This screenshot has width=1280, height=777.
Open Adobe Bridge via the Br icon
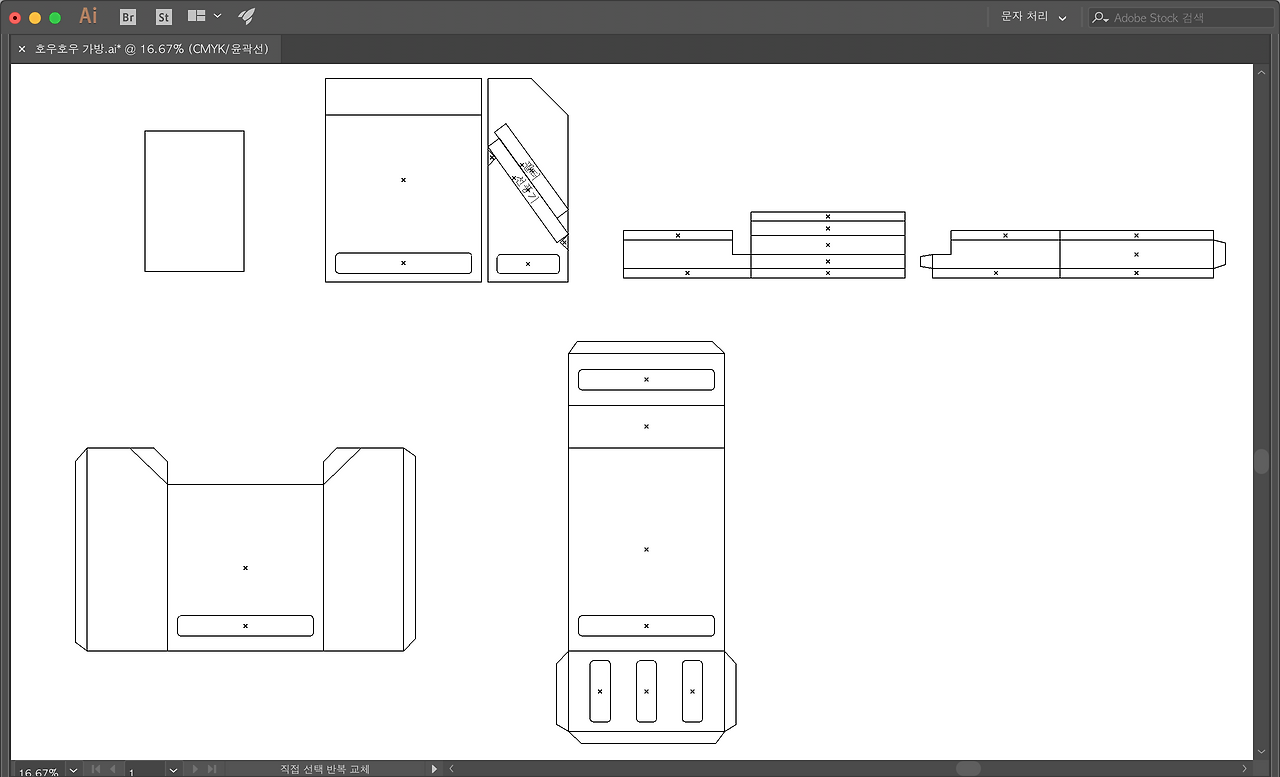(x=128, y=17)
